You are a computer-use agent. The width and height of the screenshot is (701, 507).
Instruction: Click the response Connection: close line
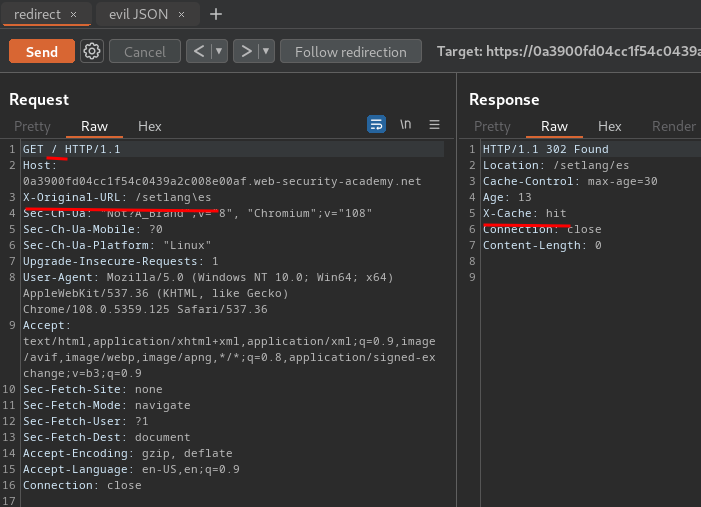542,229
